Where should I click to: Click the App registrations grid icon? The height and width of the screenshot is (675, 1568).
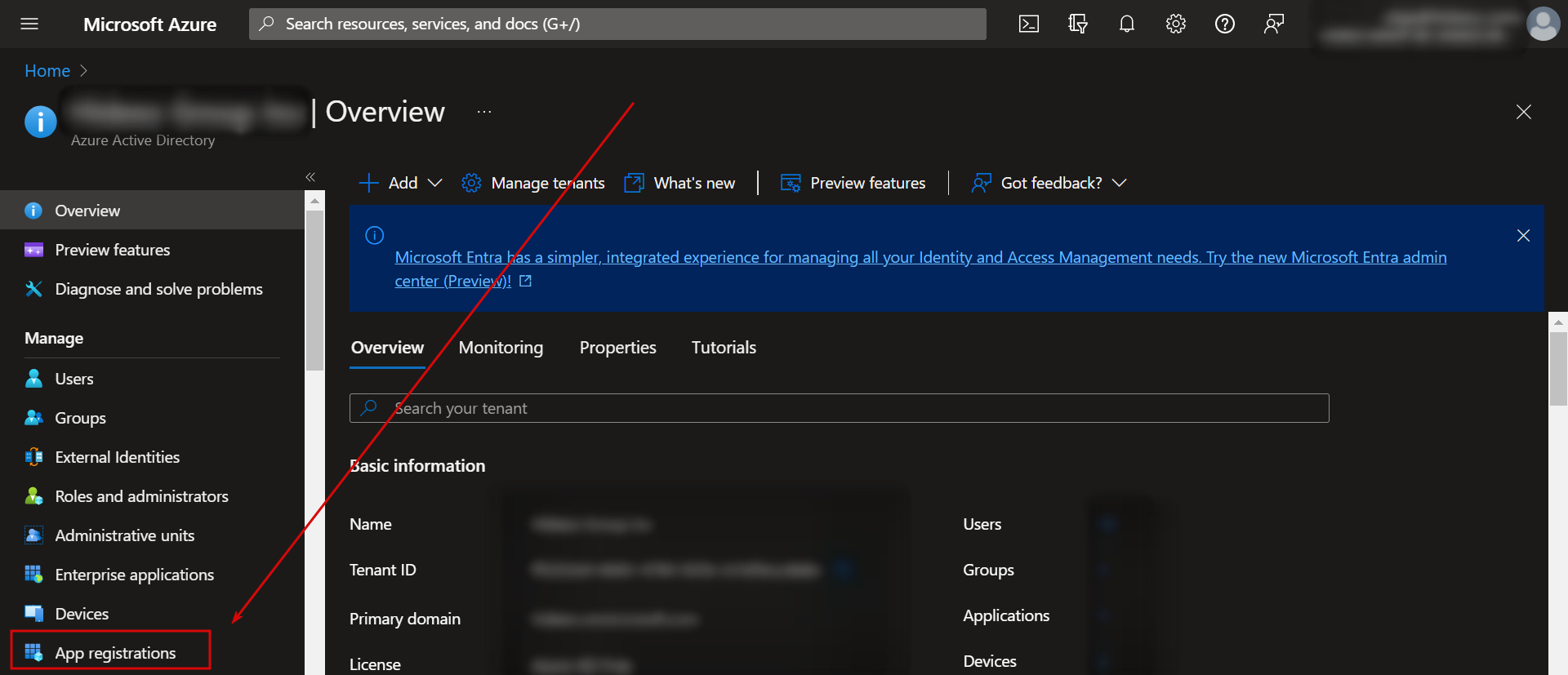tap(33, 653)
